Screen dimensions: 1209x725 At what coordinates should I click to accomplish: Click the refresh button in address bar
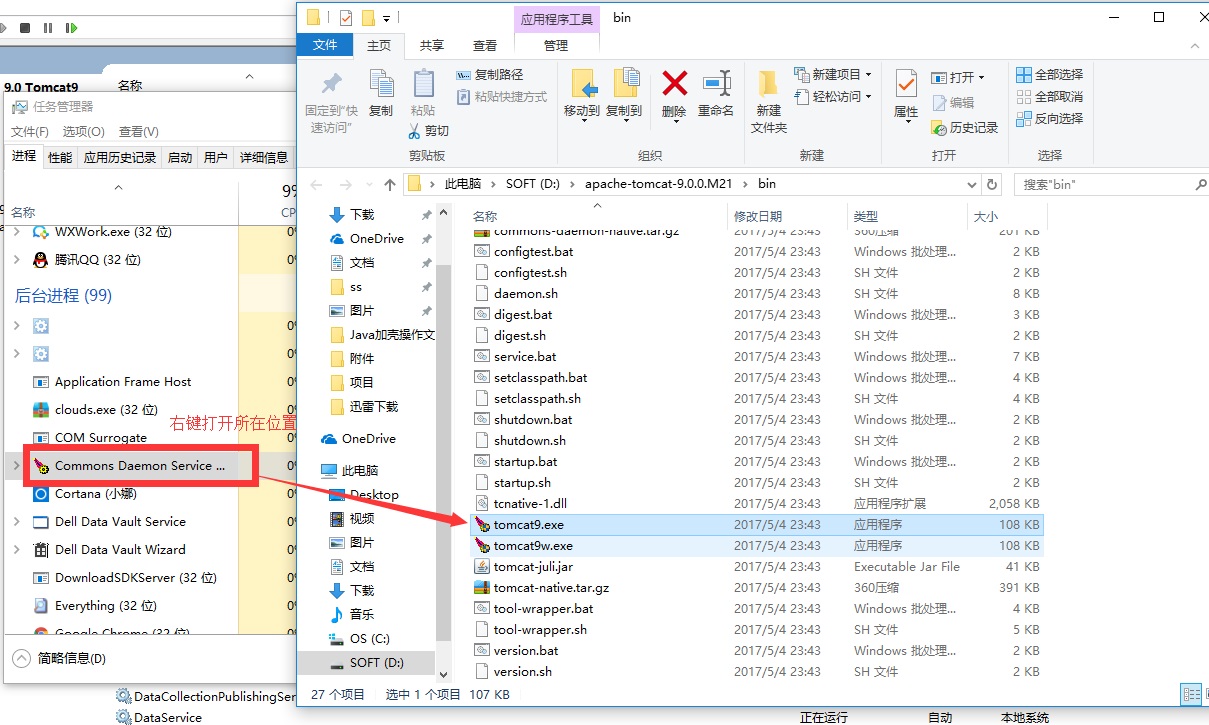tap(992, 185)
